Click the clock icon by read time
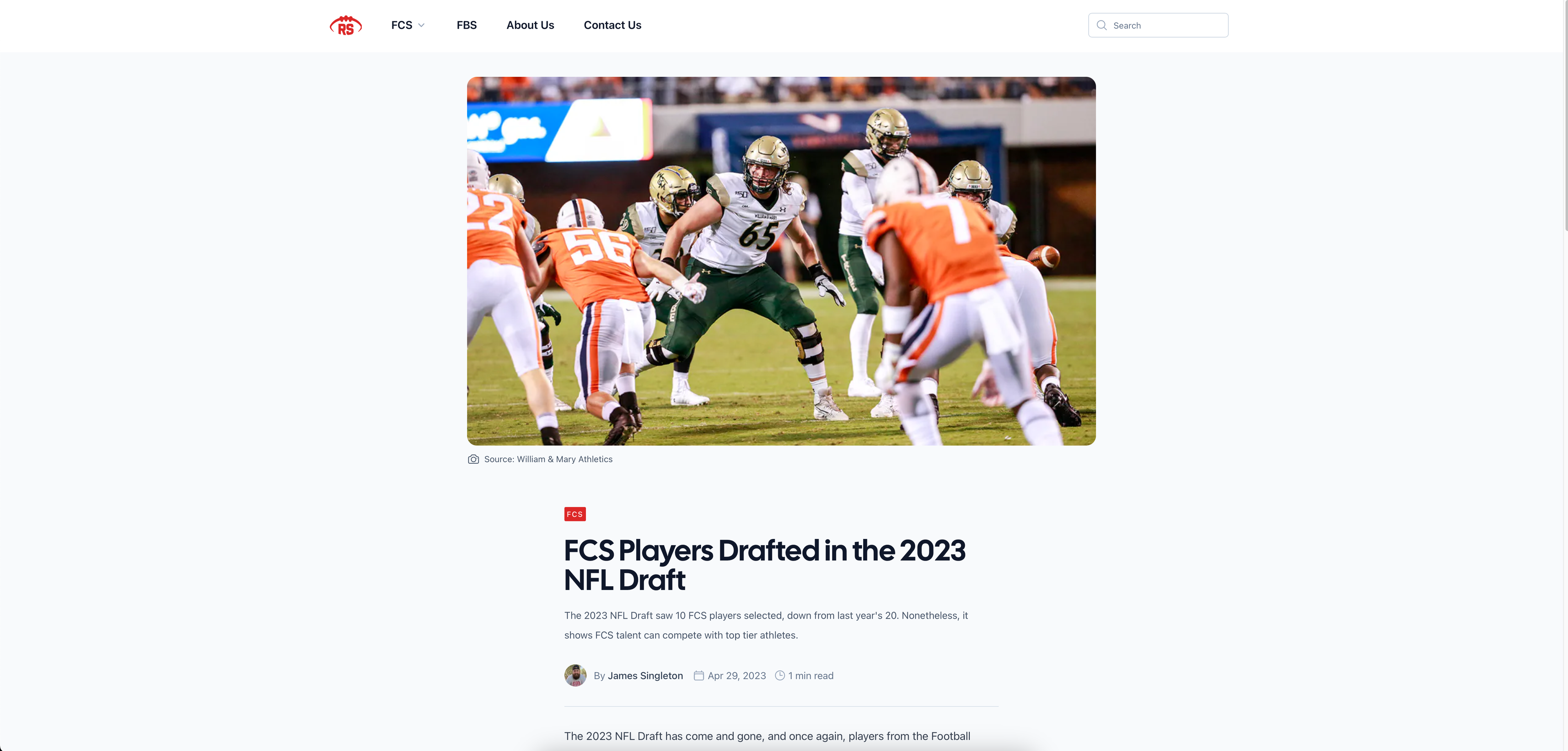The height and width of the screenshot is (751, 1568). click(x=780, y=675)
